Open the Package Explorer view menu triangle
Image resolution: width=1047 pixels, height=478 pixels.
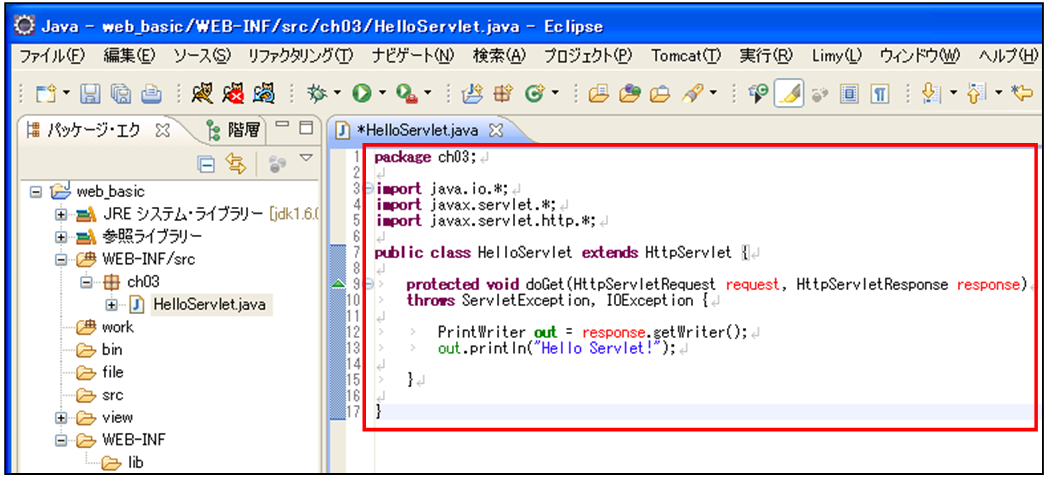pyautogui.click(x=306, y=160)
